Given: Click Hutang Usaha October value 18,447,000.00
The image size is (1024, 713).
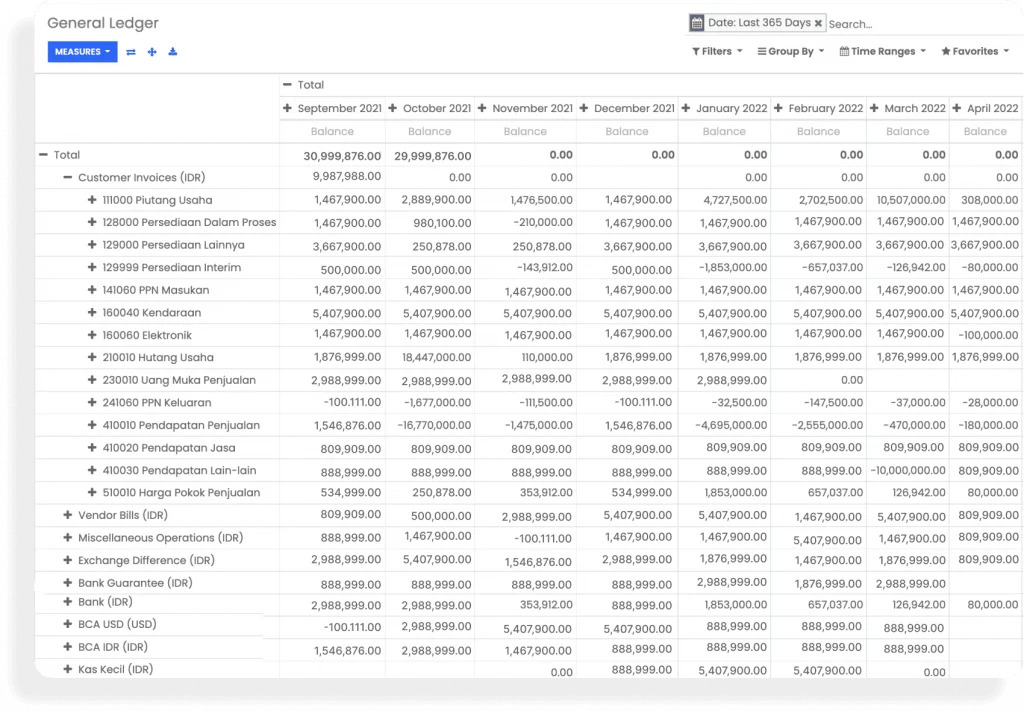Looking at the screenshot, I should 436,357.
